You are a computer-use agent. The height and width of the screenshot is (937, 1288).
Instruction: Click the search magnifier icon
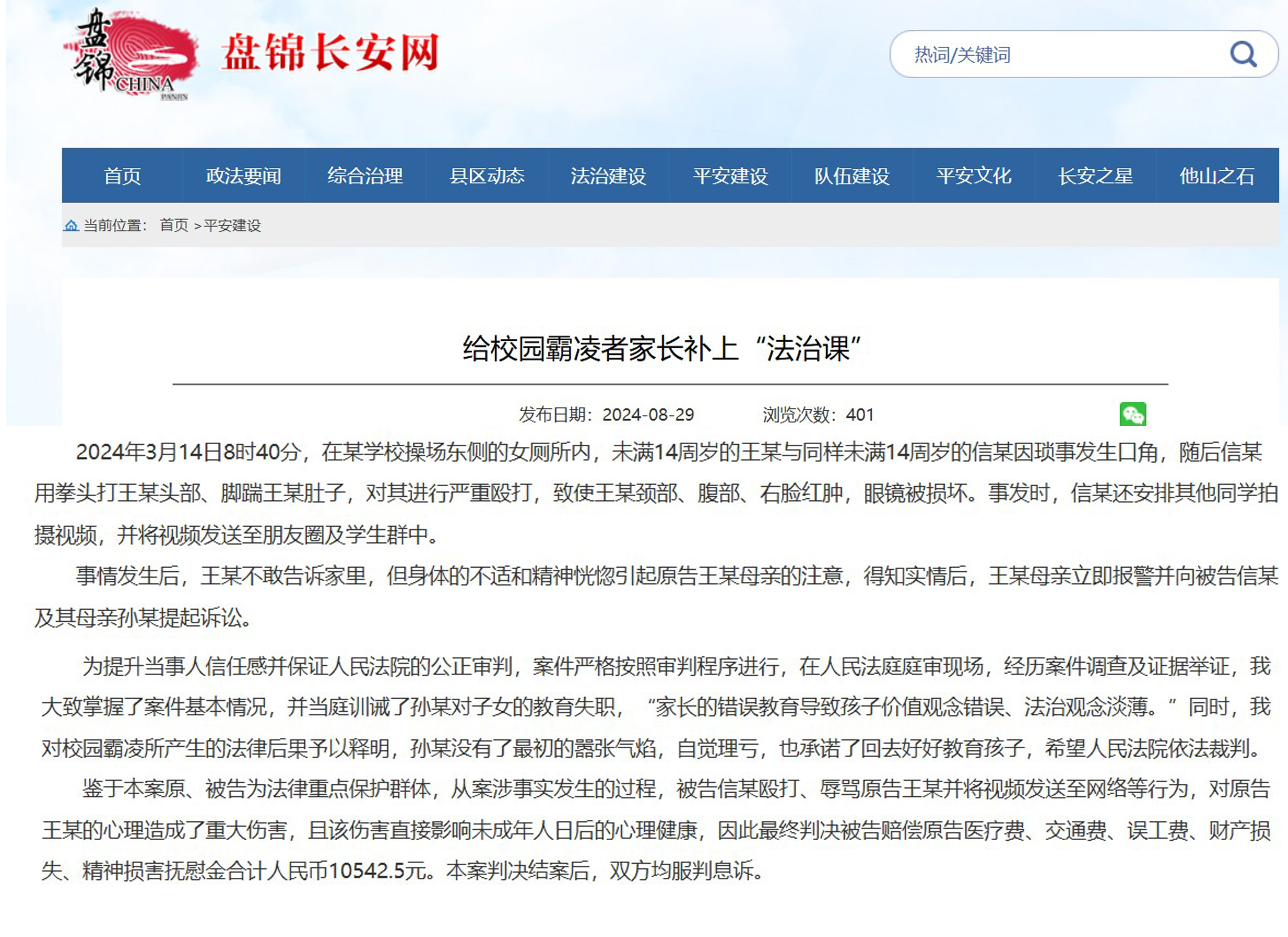point(1243,54)
